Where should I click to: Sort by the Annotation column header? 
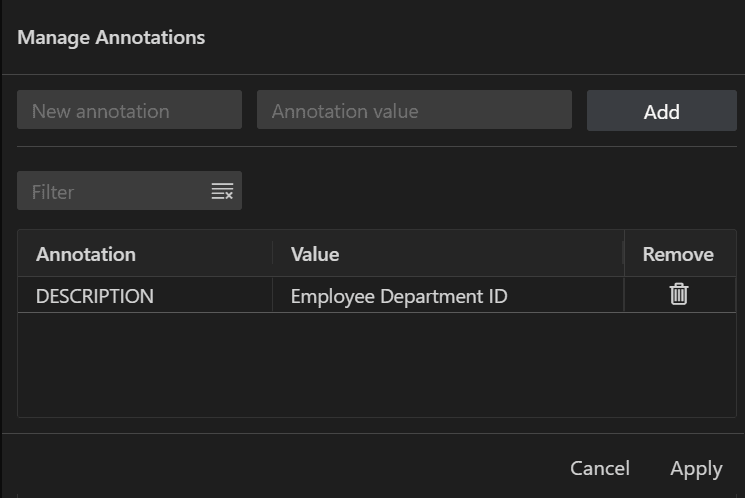click(x=86, y=254)
